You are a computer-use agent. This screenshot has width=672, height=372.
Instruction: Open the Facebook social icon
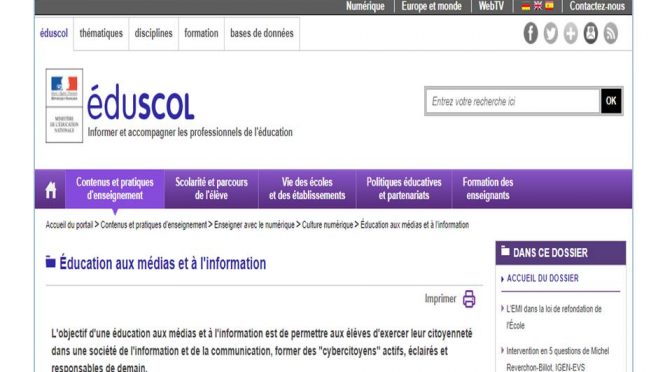coord(531,33)
